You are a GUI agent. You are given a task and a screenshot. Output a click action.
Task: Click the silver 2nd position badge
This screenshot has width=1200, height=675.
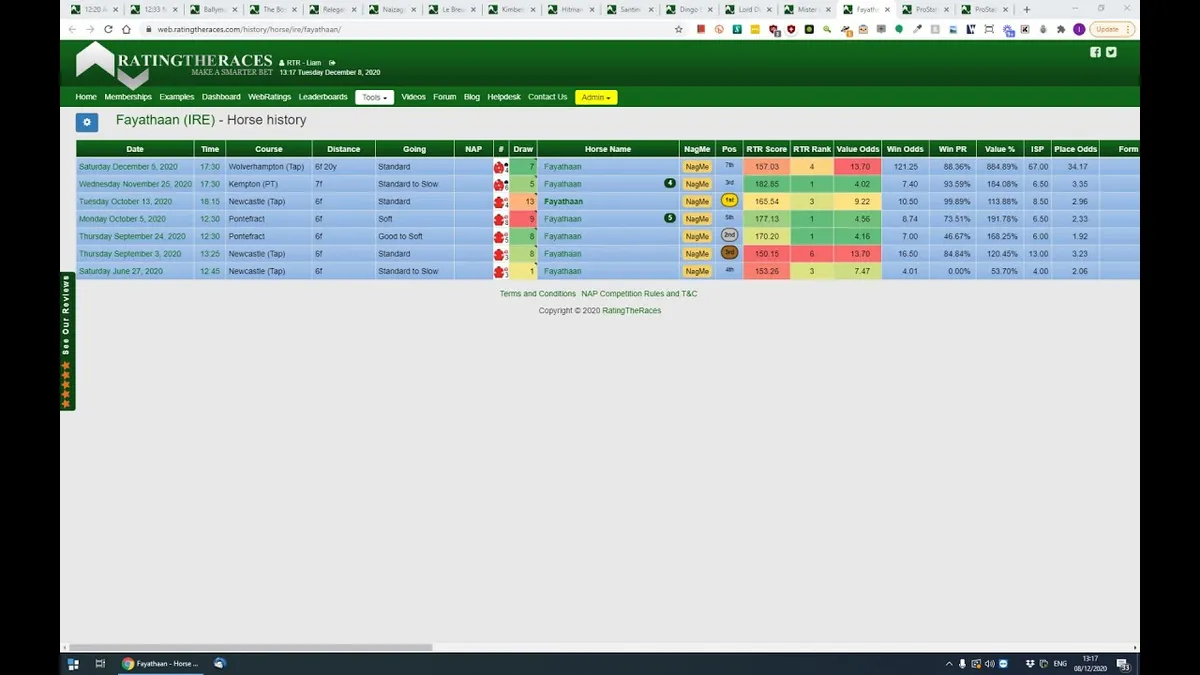point(729,235)
